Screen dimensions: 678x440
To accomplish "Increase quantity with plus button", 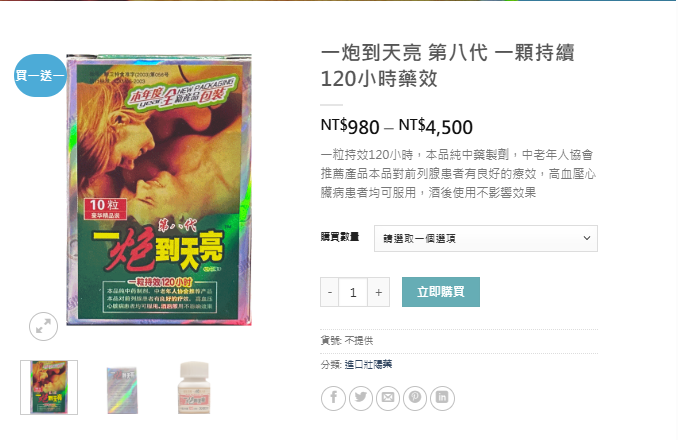I will tap(378, 292).
